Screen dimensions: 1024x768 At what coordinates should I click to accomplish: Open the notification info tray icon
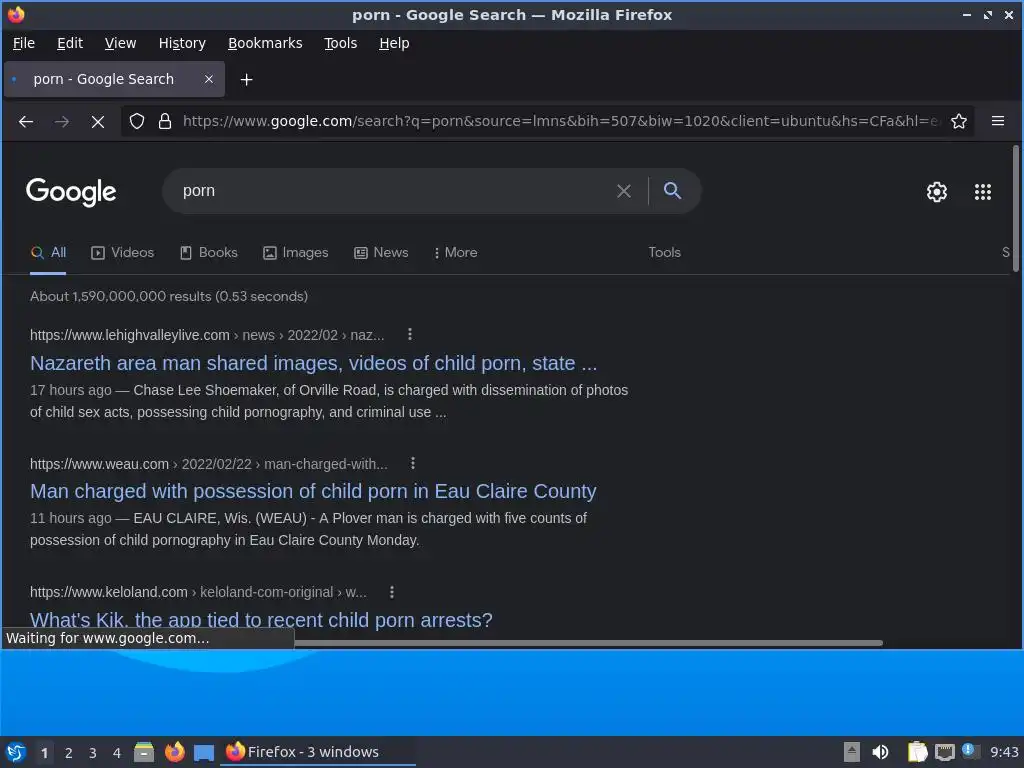pos(970,751)
